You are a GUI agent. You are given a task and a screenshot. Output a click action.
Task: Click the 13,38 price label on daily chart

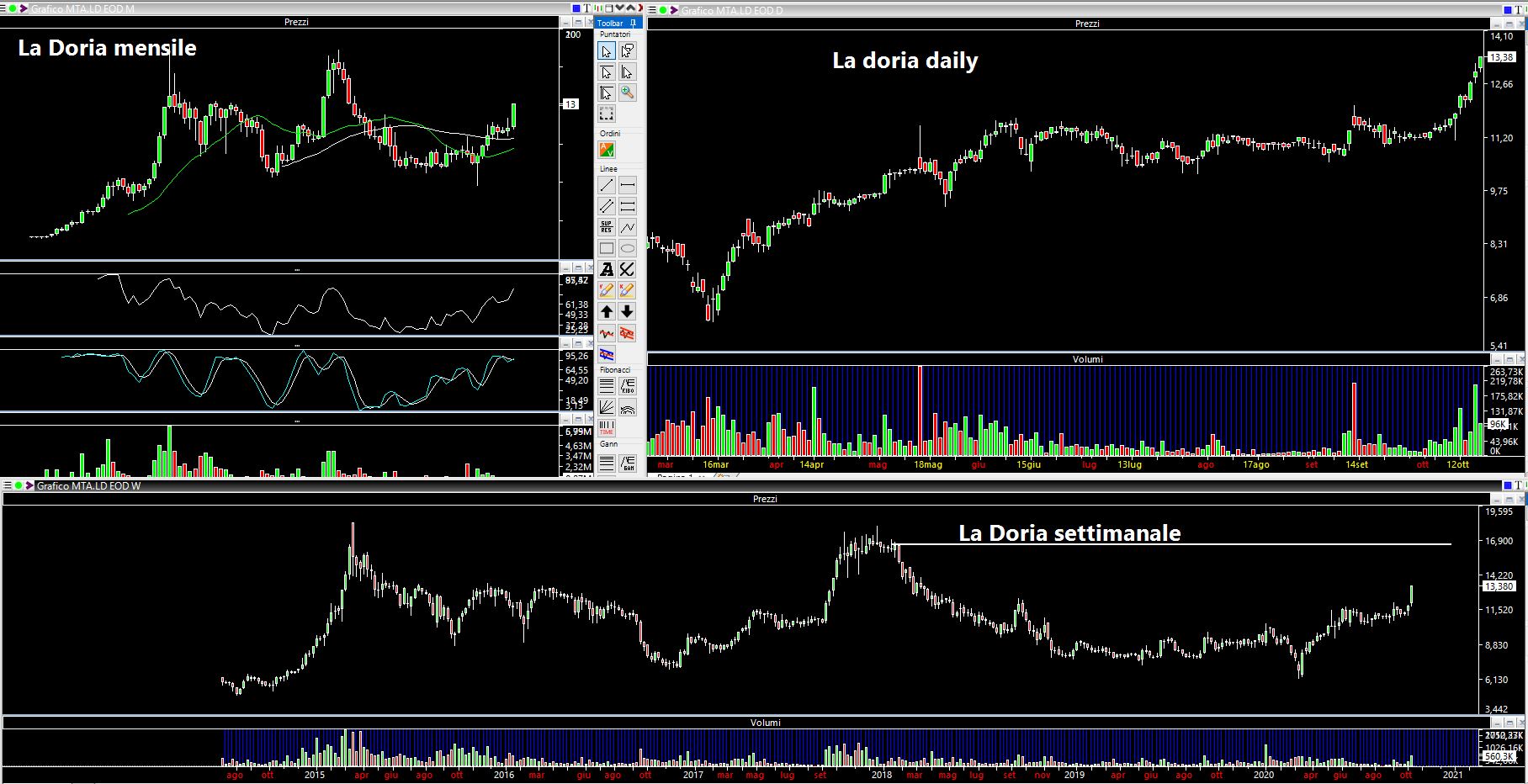click(1501, 57)
